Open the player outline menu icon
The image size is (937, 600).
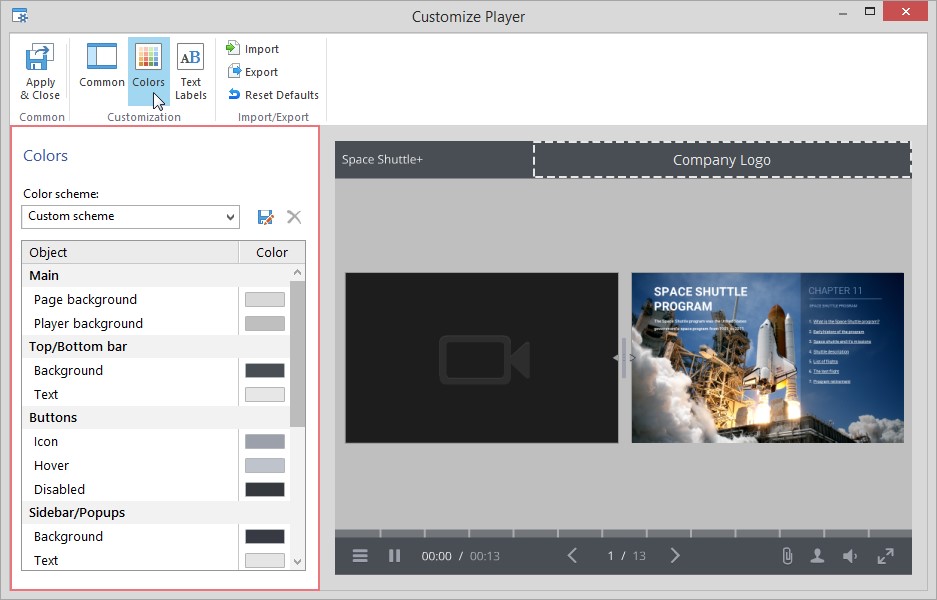pos(360,556)
